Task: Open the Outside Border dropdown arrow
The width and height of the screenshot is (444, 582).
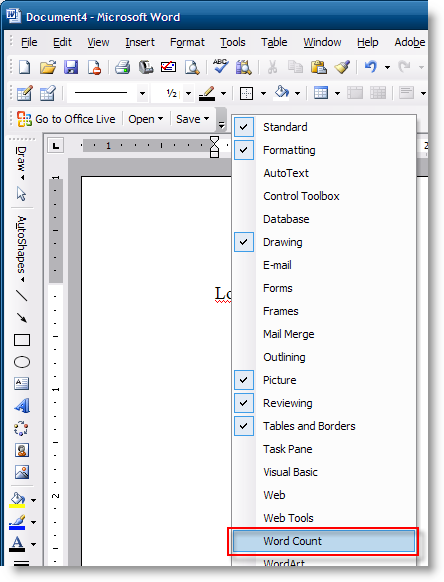Action: (263, 93)
